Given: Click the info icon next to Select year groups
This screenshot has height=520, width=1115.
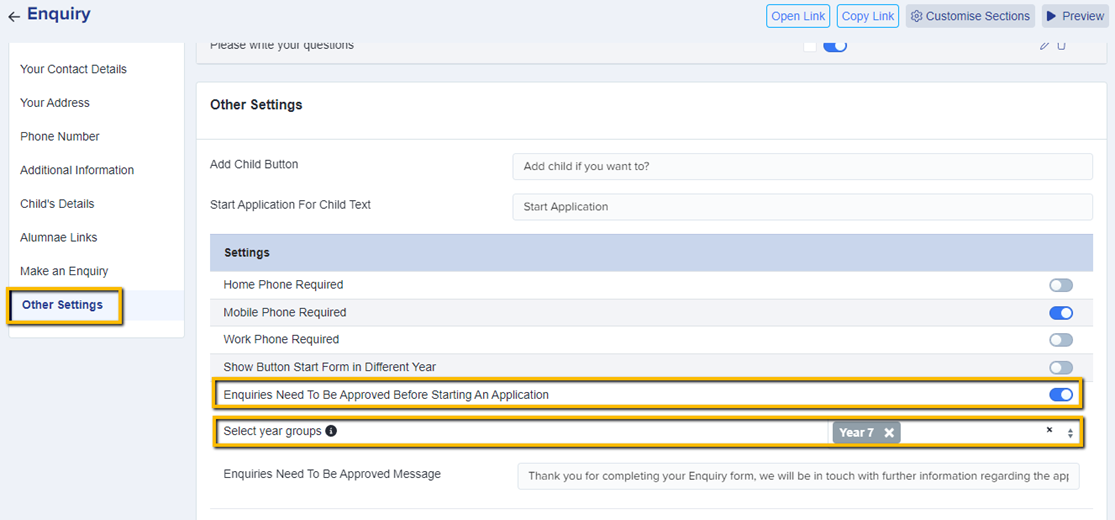Looking at the screenshot, I should click(x=331, y=432).
